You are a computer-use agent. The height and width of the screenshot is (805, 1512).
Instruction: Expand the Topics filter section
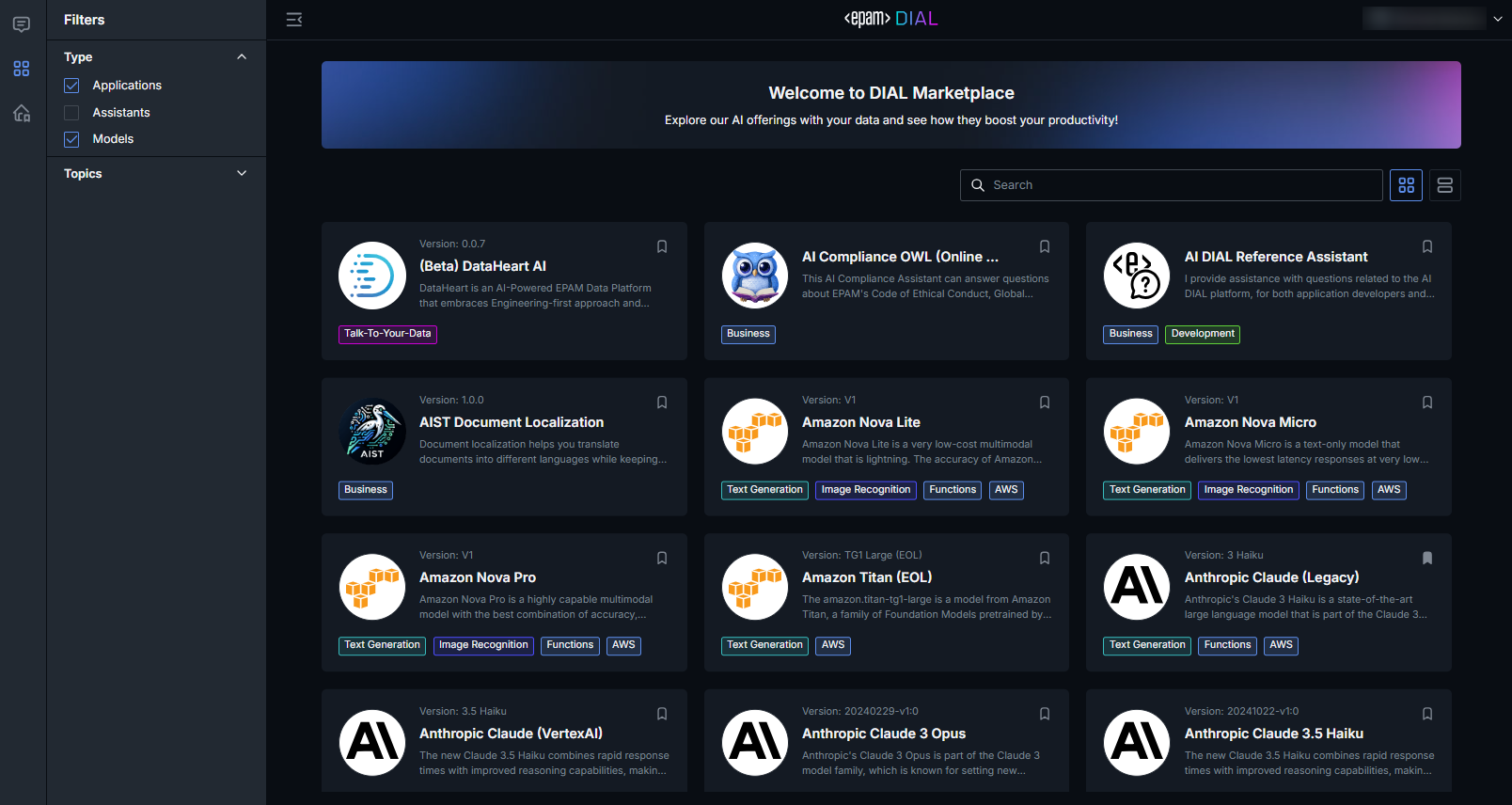242,174
